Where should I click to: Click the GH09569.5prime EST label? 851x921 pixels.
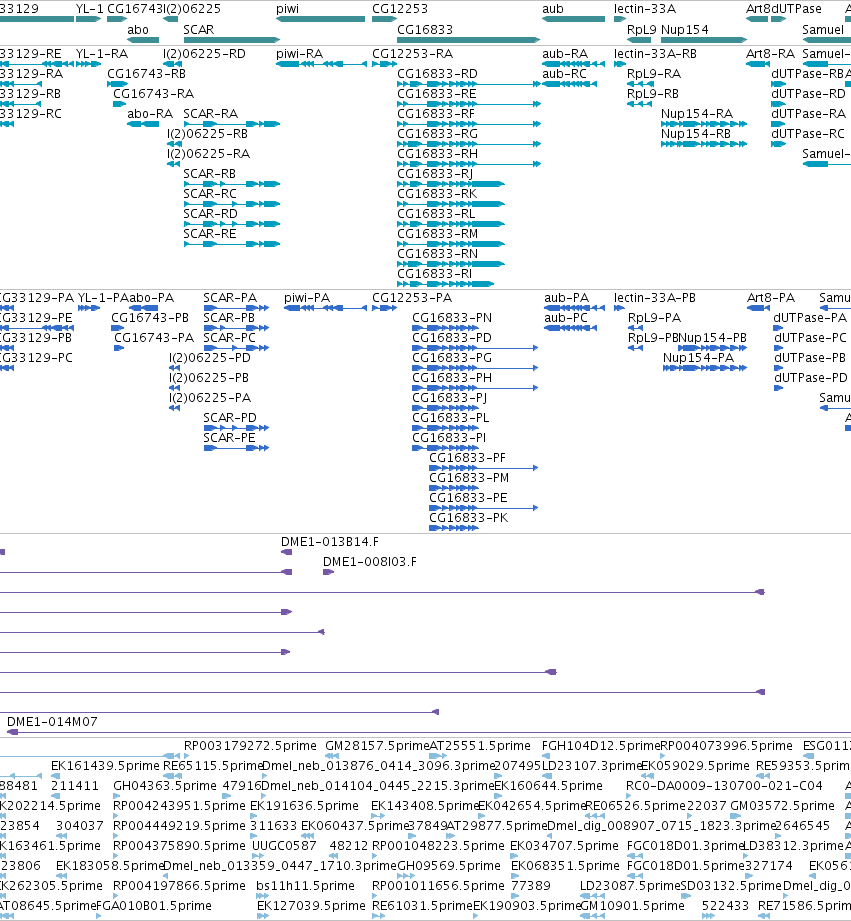click(x=449, y=866)
